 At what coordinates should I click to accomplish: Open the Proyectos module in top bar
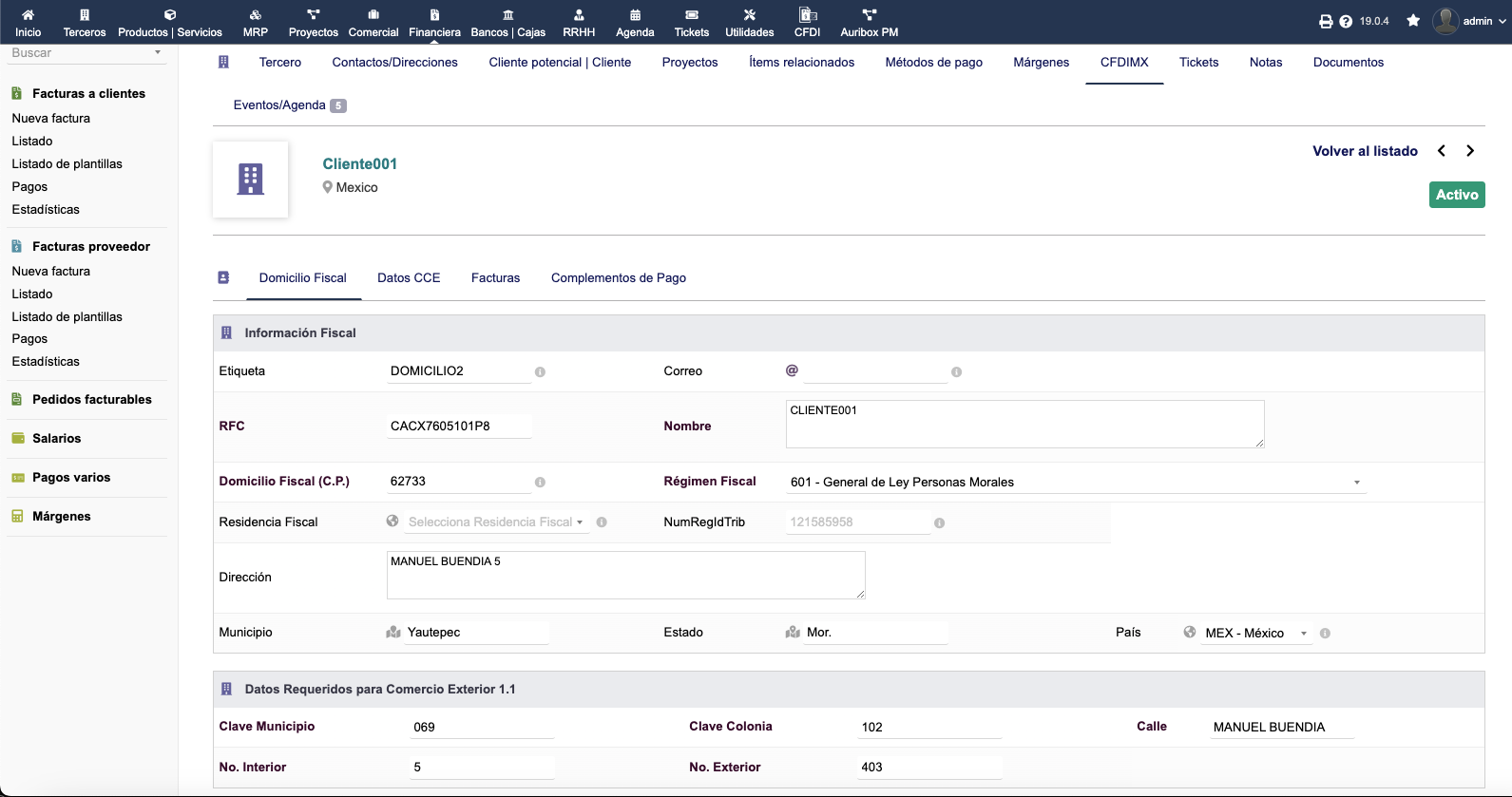coord(314,23)
